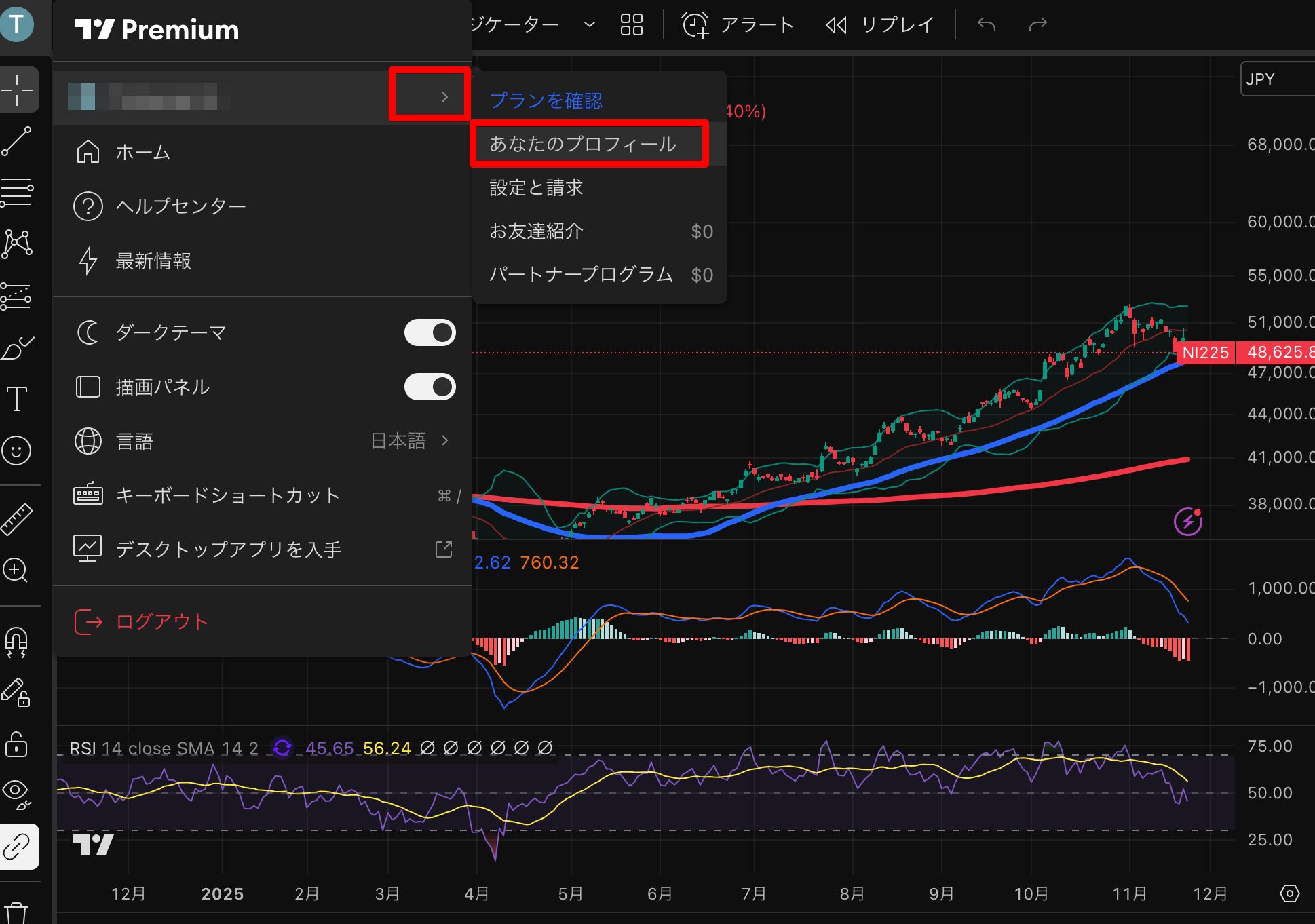Expand the user account submenu chevron
Screen dimensions: 1315x924
pyautogui.click(x=444, y=97)
